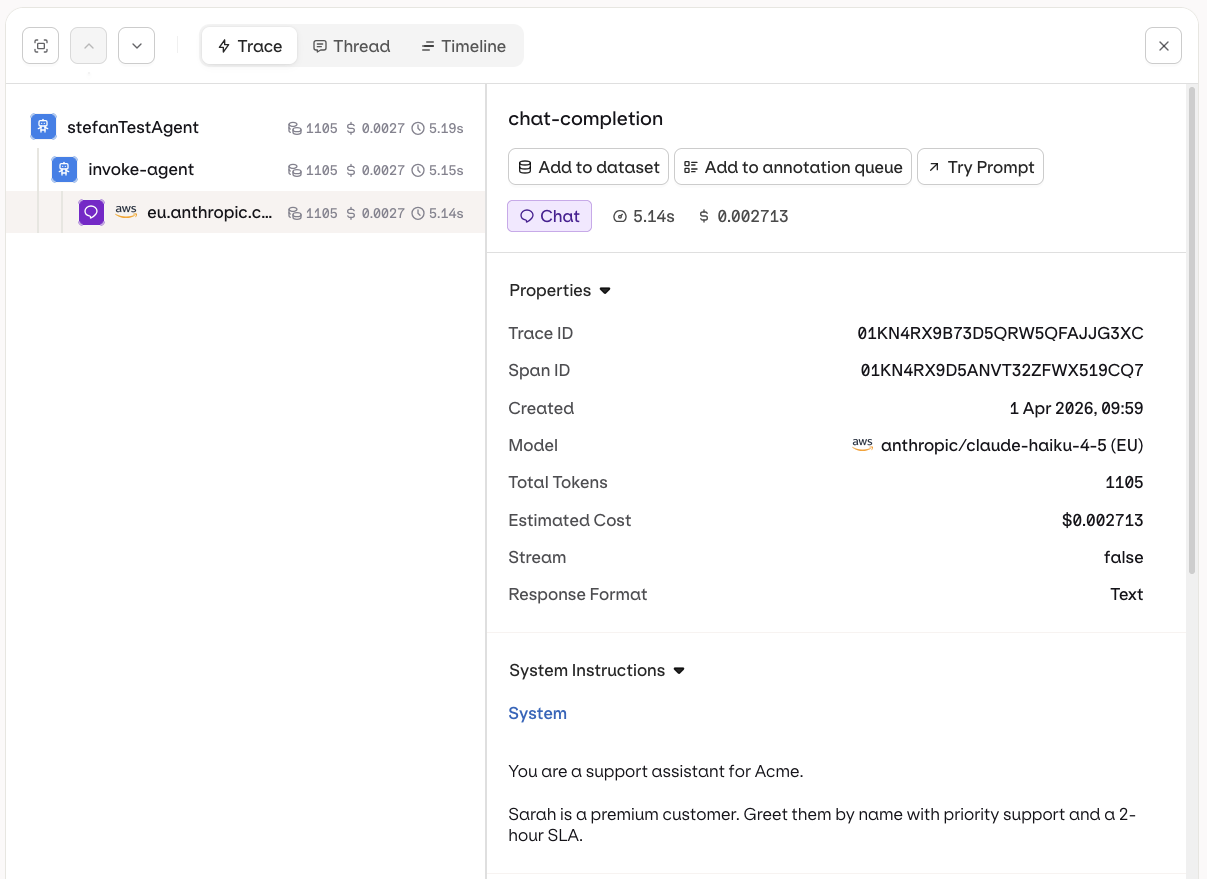The image size is (1207, 879).
Task: Click Add to annotation queue button
Action: (x=792, y=167)
